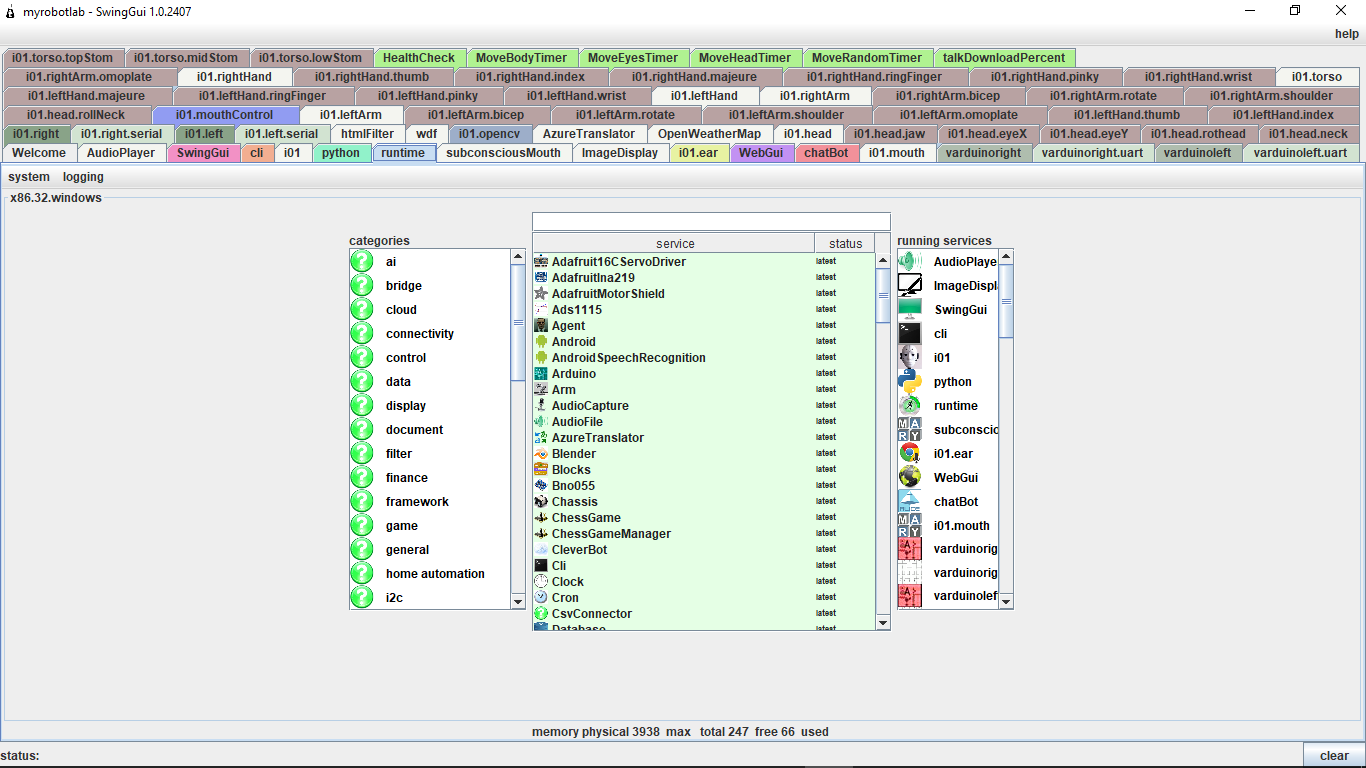Select the ChessGameManager service row

click(704, 534)
